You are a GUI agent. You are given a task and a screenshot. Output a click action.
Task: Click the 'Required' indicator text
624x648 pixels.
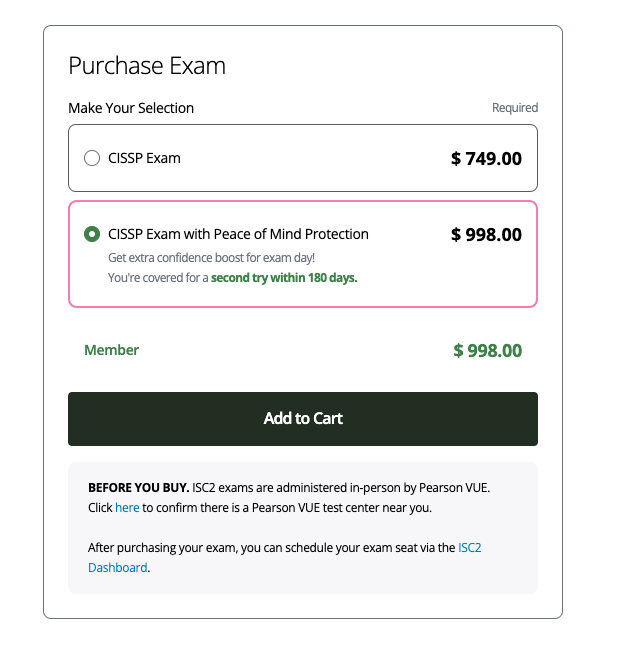point(514,108)
